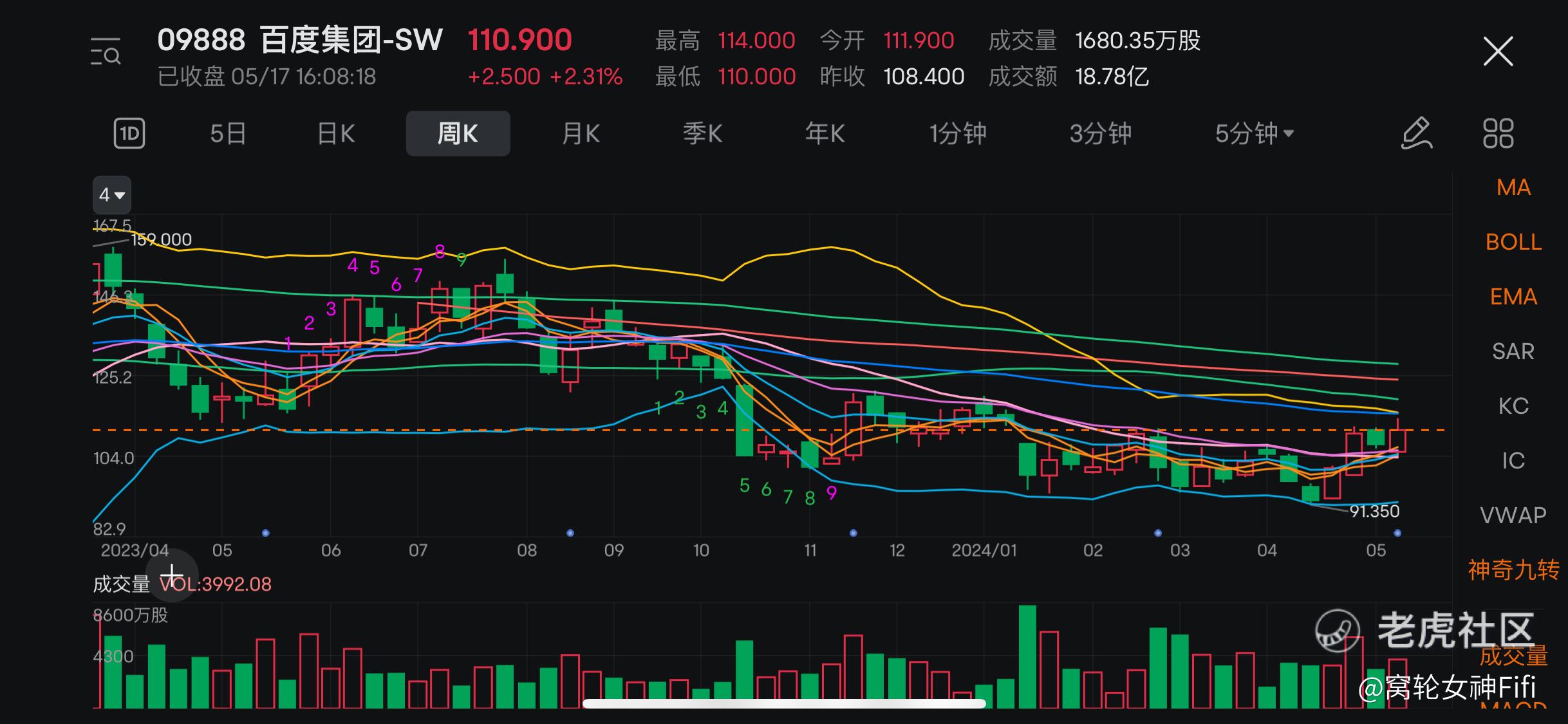This screenshot has width=1568, height=724.
Task: Tap the blue event dot near 11
Action: point(853,533)
